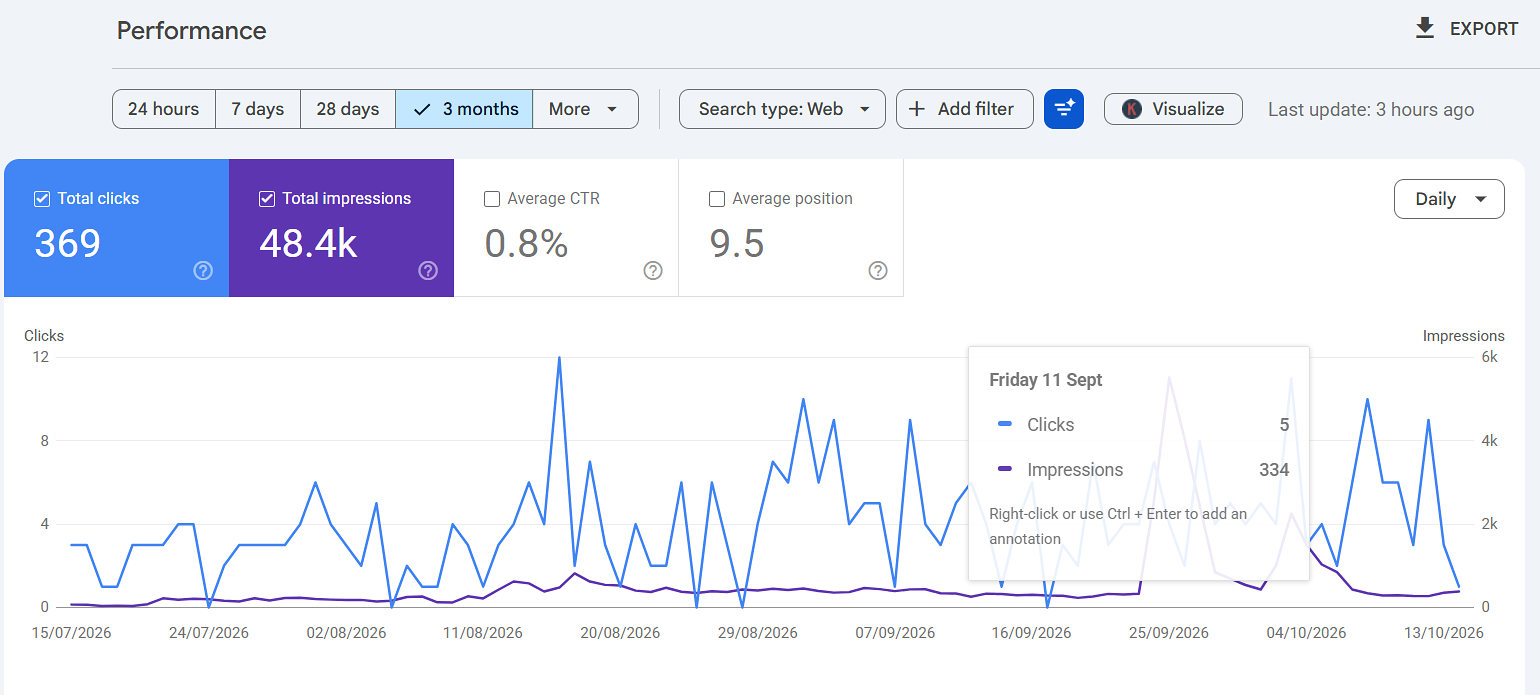Select the 24 hours date range
The image size is (1540, 695).
coord(164,109)
